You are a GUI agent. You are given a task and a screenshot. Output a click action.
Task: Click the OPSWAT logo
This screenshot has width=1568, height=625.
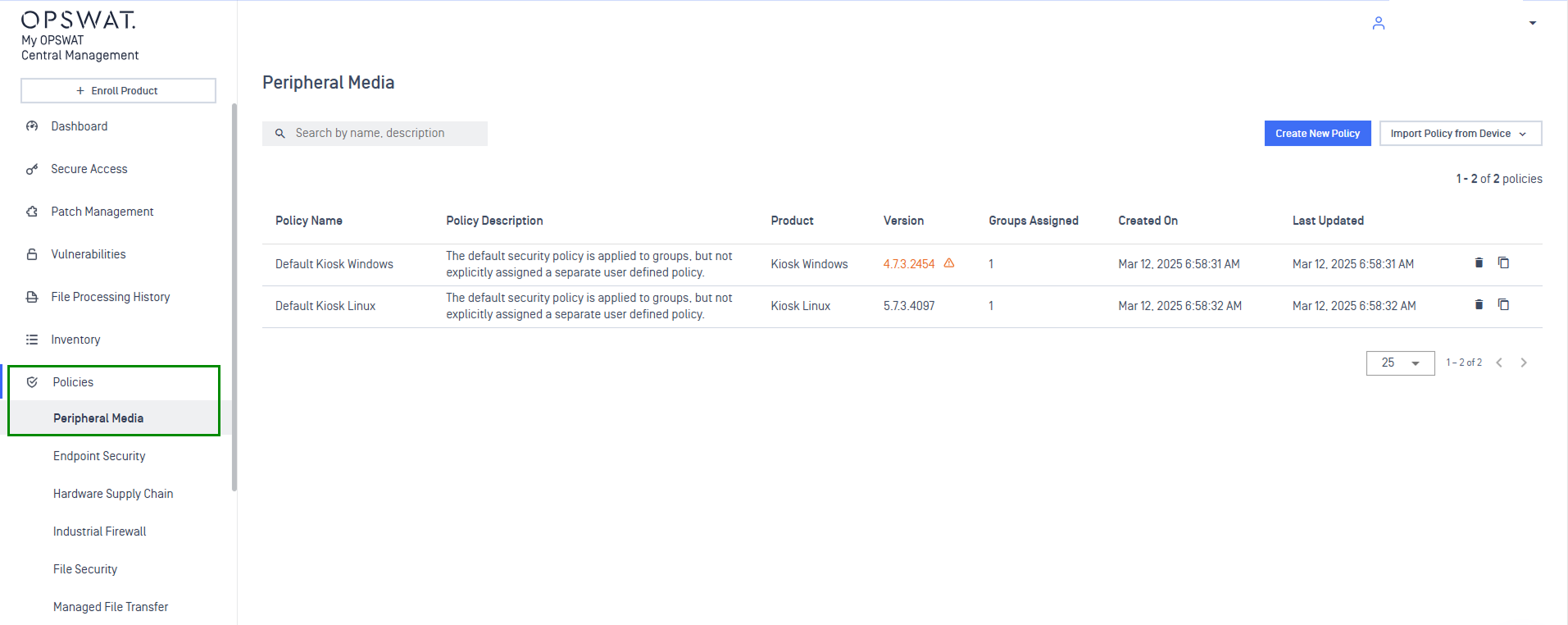coord(79,20)
